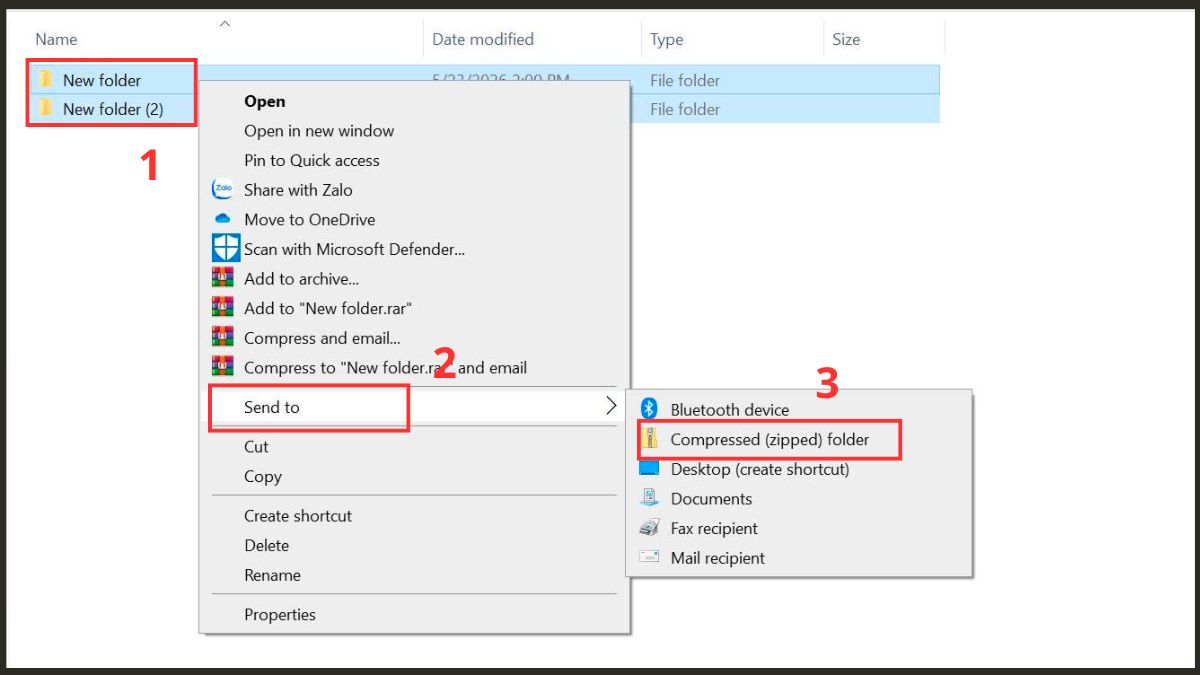Click the folder icon of New folder (2)
This screenshot has height=675, width=1200.
46,108
